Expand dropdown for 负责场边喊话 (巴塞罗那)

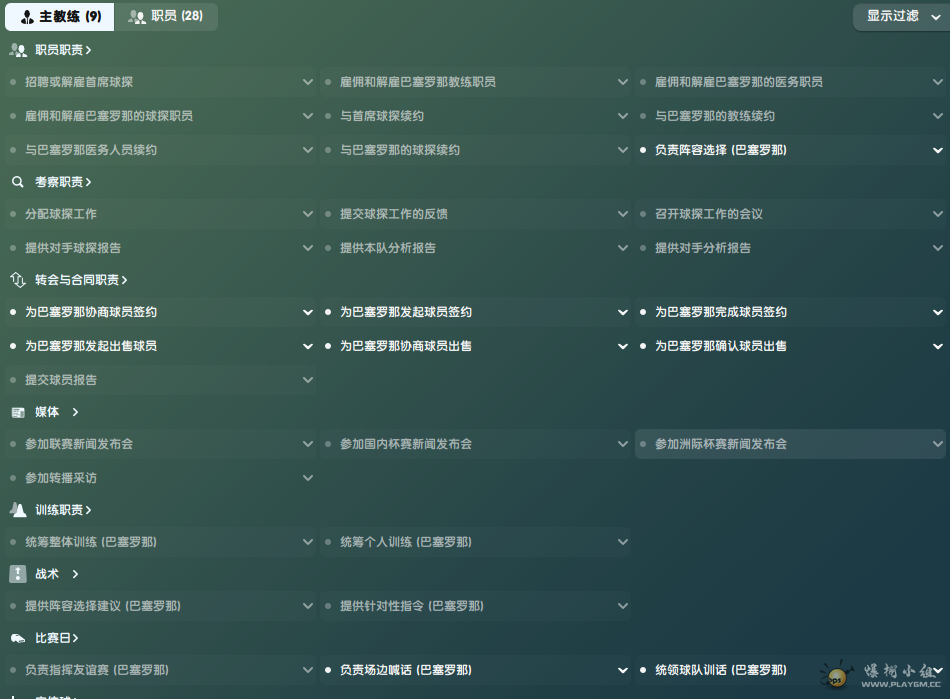point(623,670)
